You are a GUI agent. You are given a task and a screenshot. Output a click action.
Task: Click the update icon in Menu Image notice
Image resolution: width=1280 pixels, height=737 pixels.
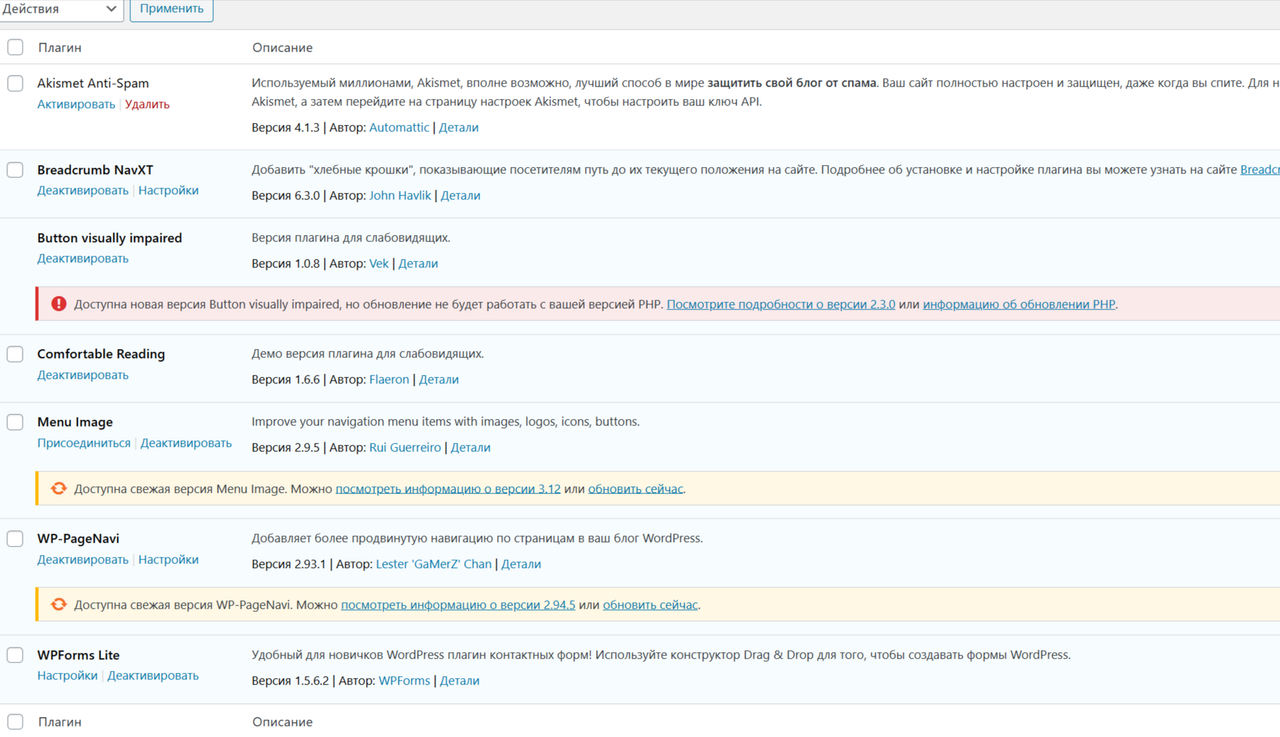click(59, 489)
